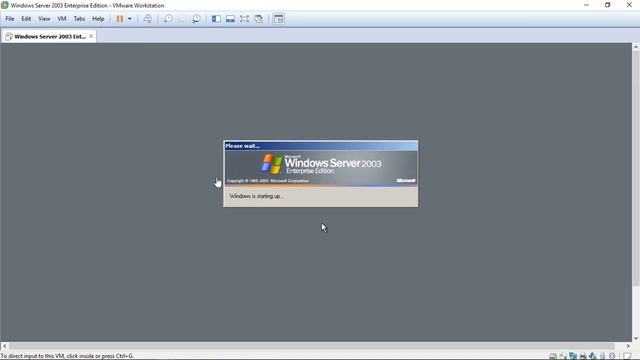Viewport: 640px width, 360px height.
Task: Click the VMware app icon in title bar
Action: [4, 5]
